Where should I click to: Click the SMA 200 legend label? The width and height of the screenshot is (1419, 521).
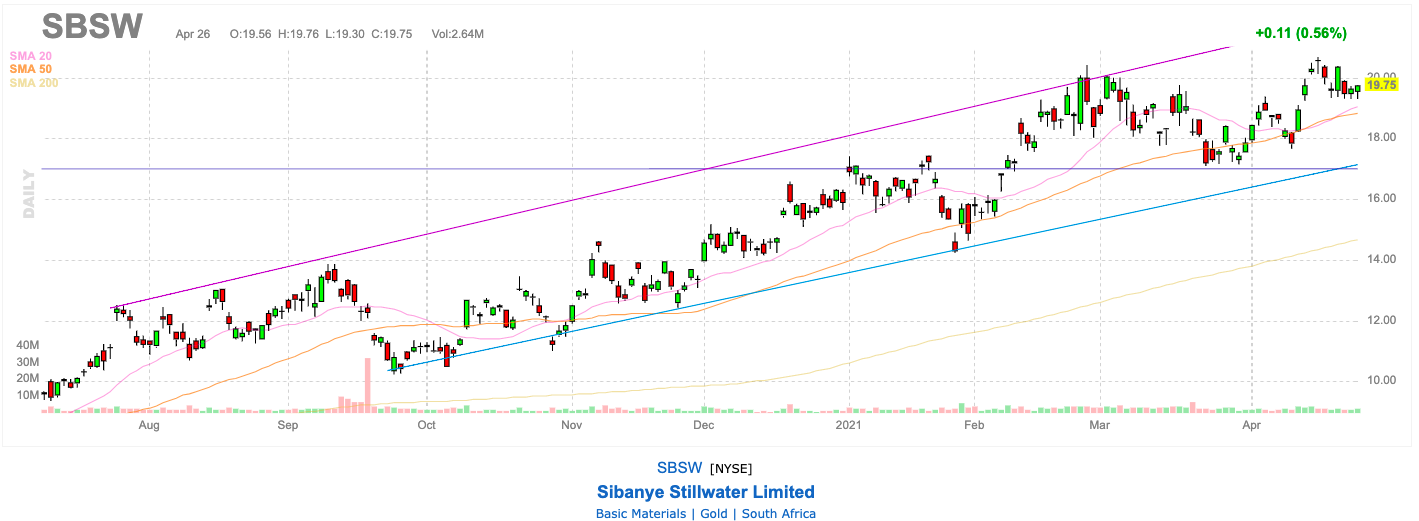34,83
